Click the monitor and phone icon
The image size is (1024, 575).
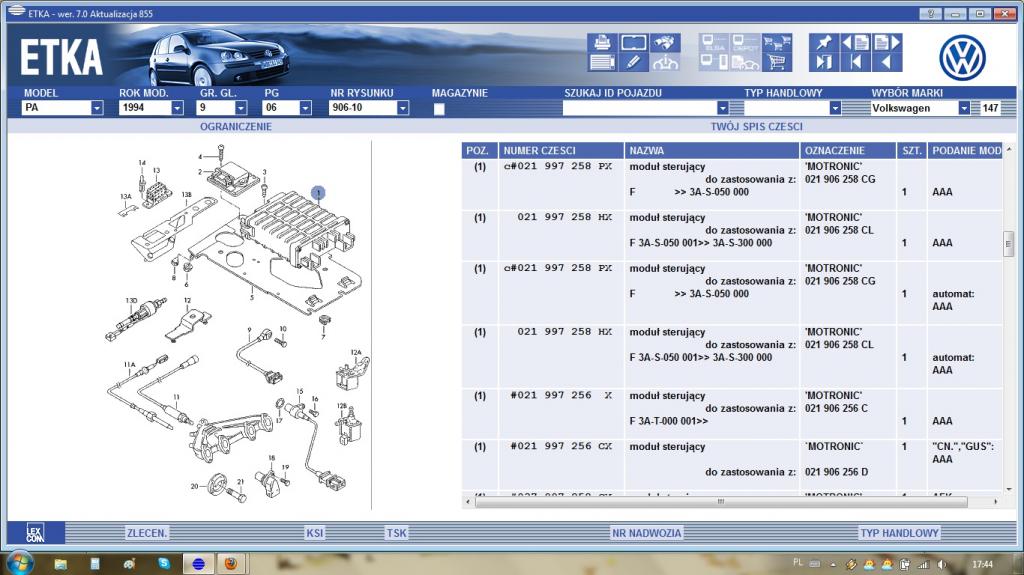pos(714,63)
